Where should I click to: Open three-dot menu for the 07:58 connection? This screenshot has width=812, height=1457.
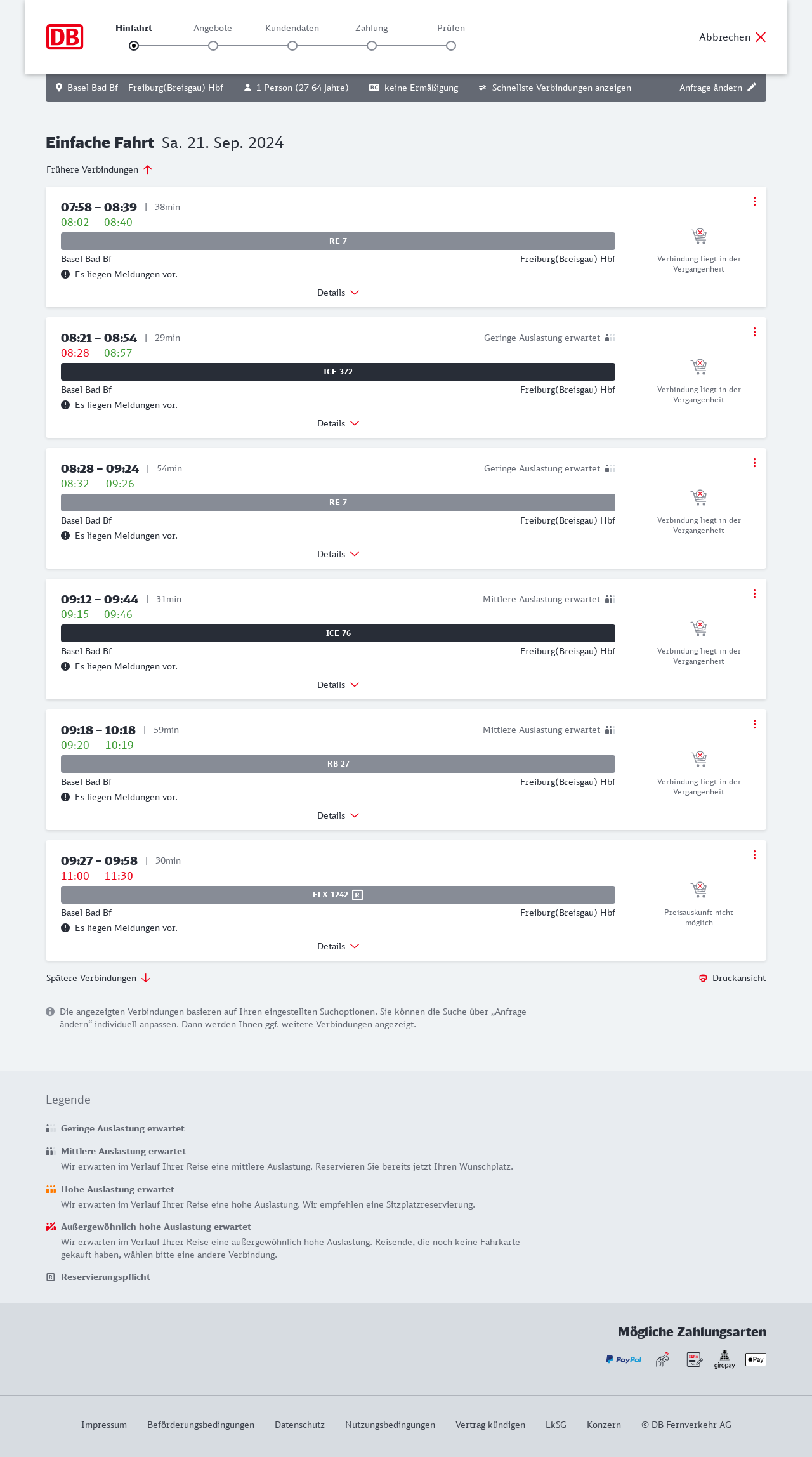754,201
